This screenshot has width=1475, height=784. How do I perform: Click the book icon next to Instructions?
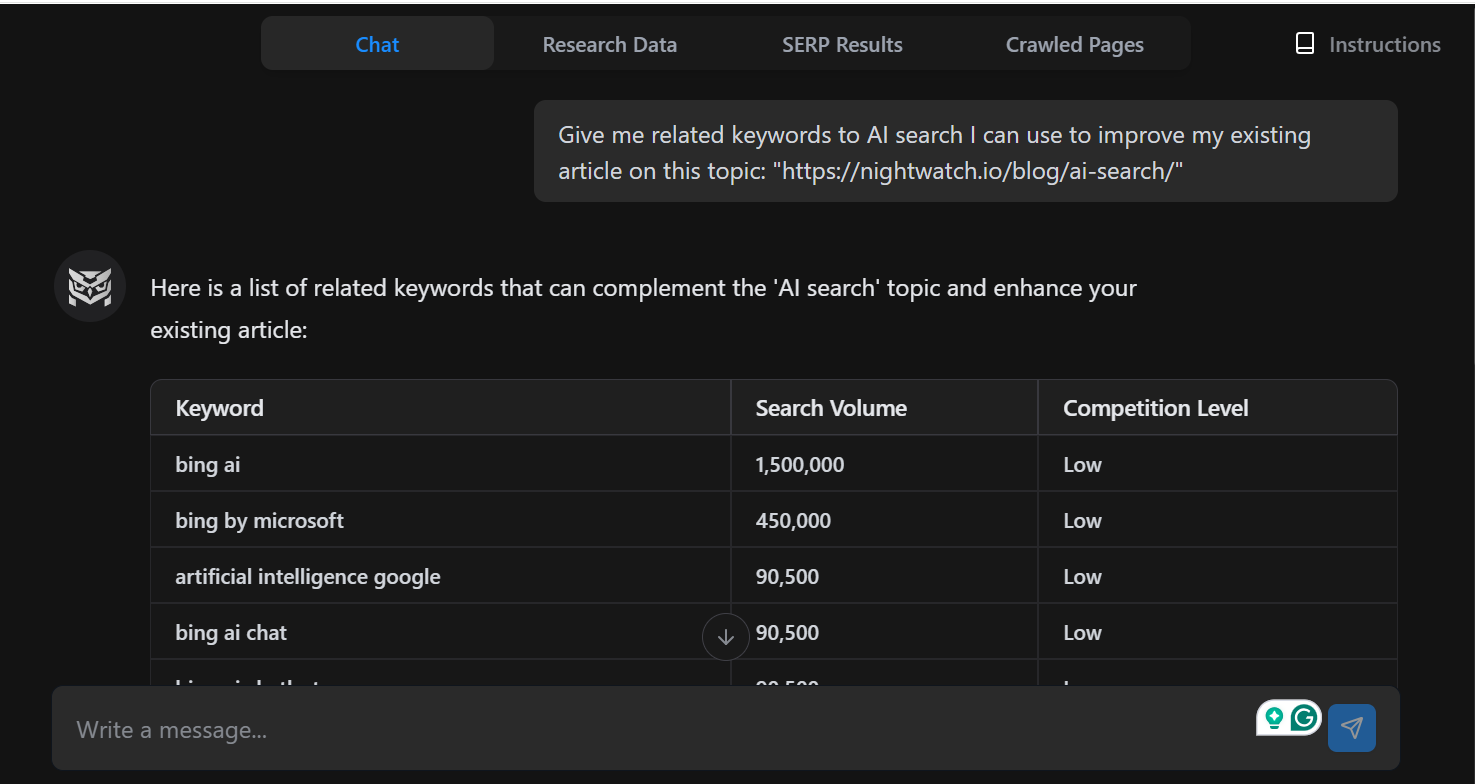coord(1304,43)
